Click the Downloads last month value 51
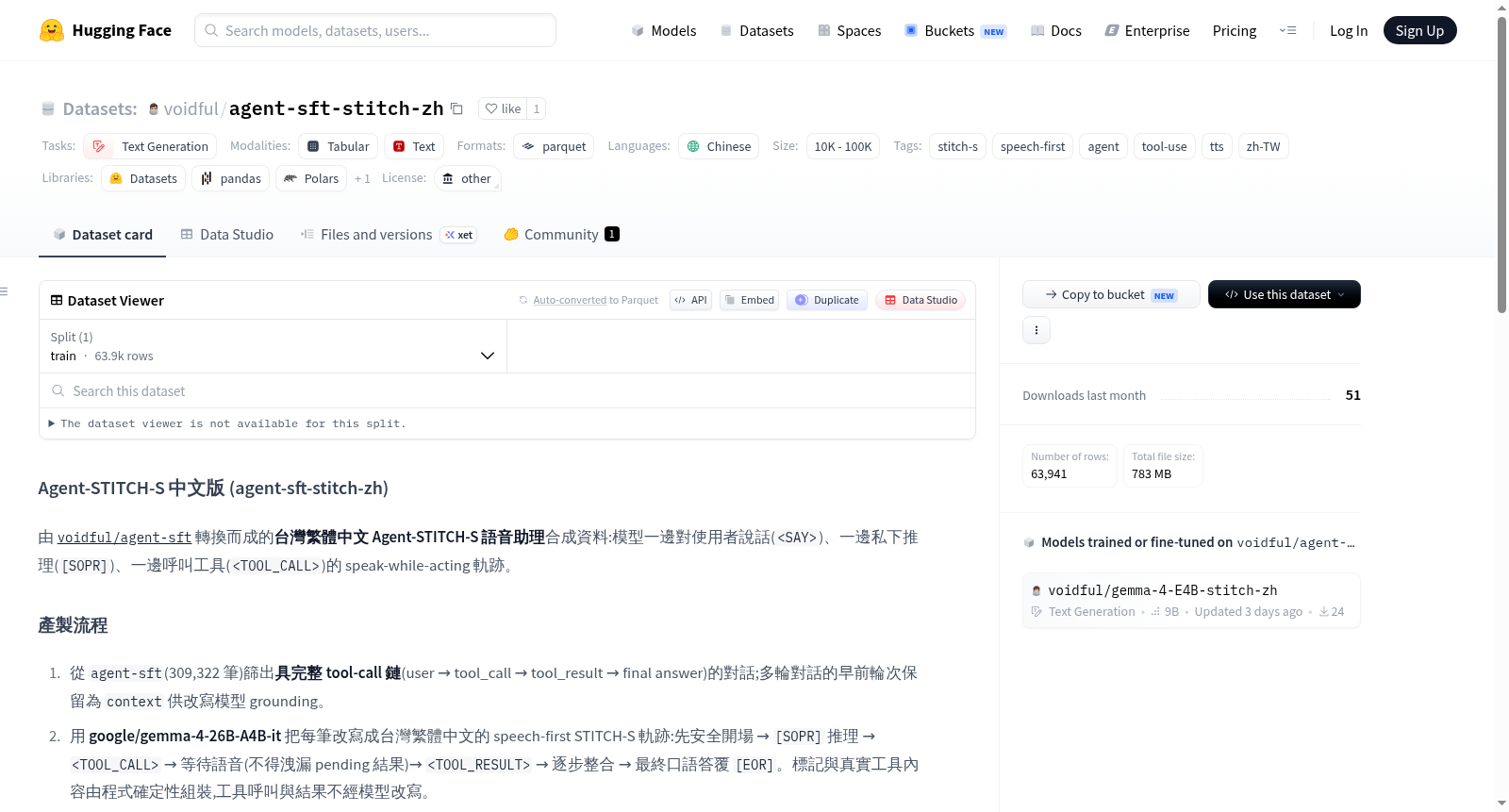1509x812 pixels. (1352, 395)
